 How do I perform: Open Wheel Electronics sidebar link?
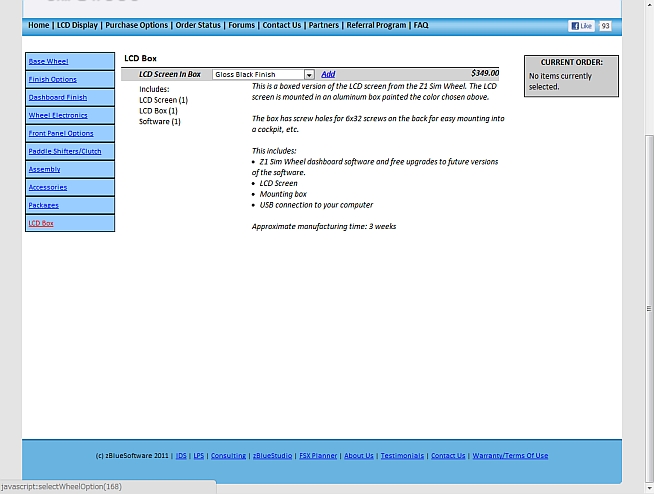click(58, 115)
